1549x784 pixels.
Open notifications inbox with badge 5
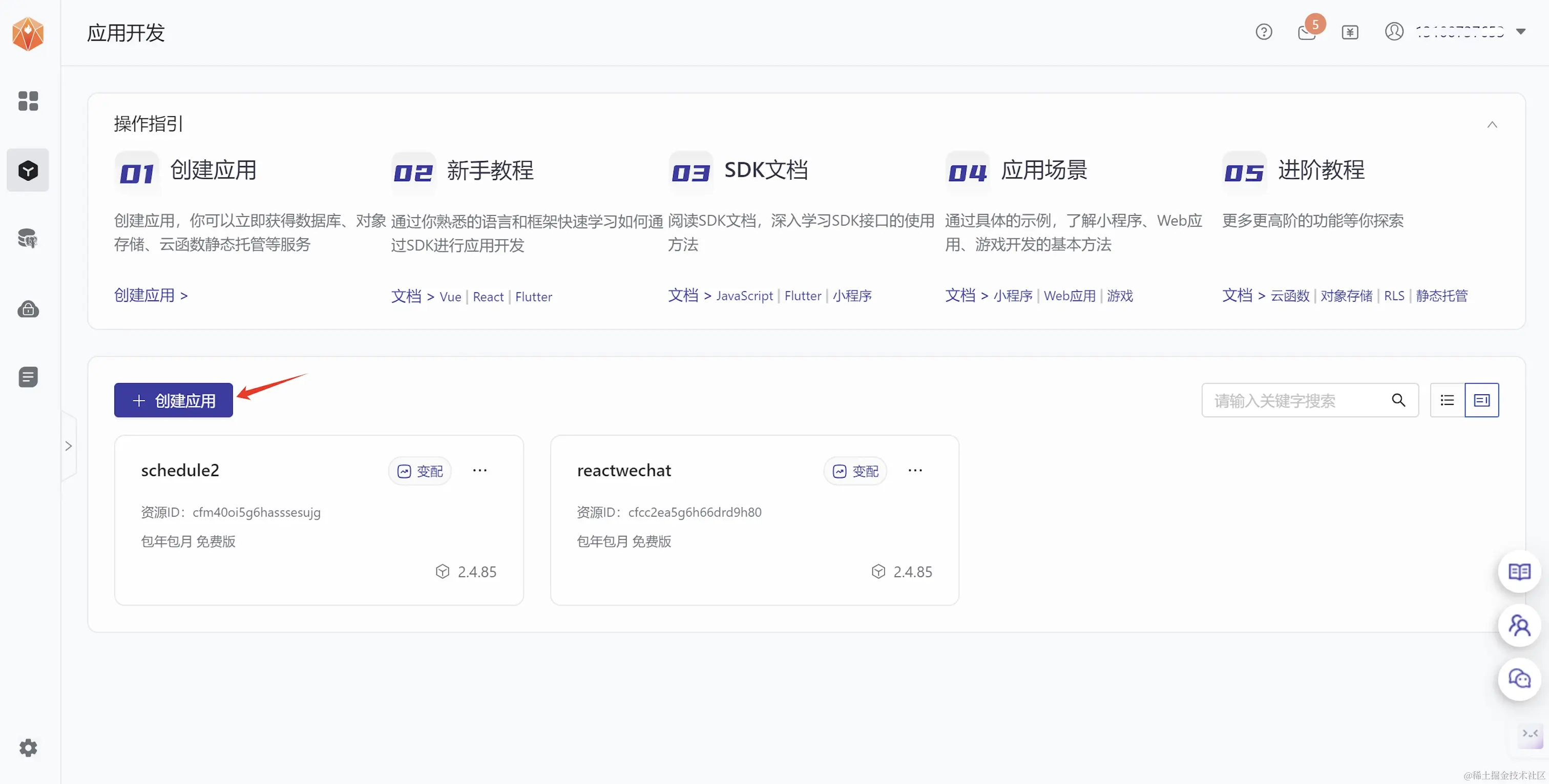1307,32
